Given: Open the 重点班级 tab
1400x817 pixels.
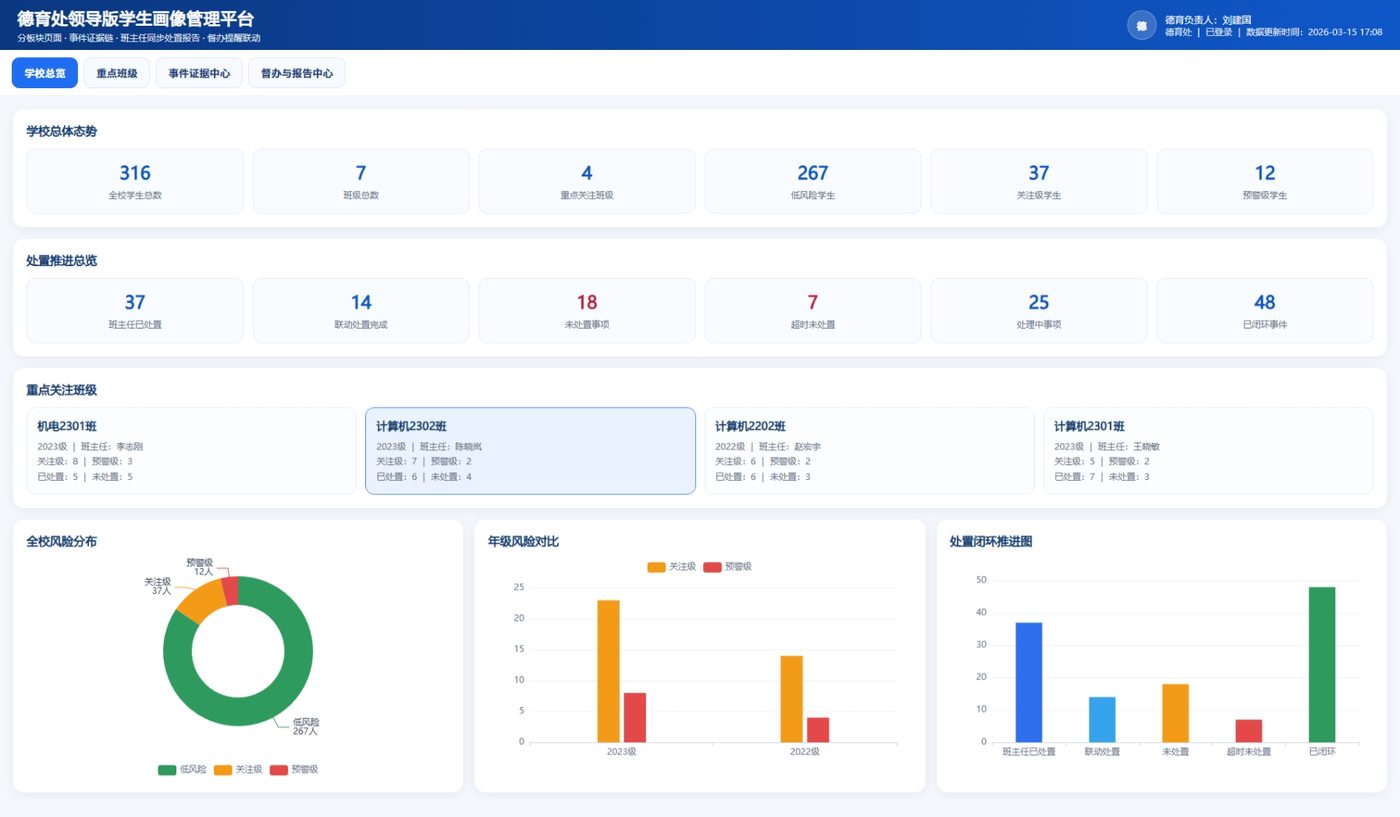Looking at the screenshot, I should click(x=117, y=73).
